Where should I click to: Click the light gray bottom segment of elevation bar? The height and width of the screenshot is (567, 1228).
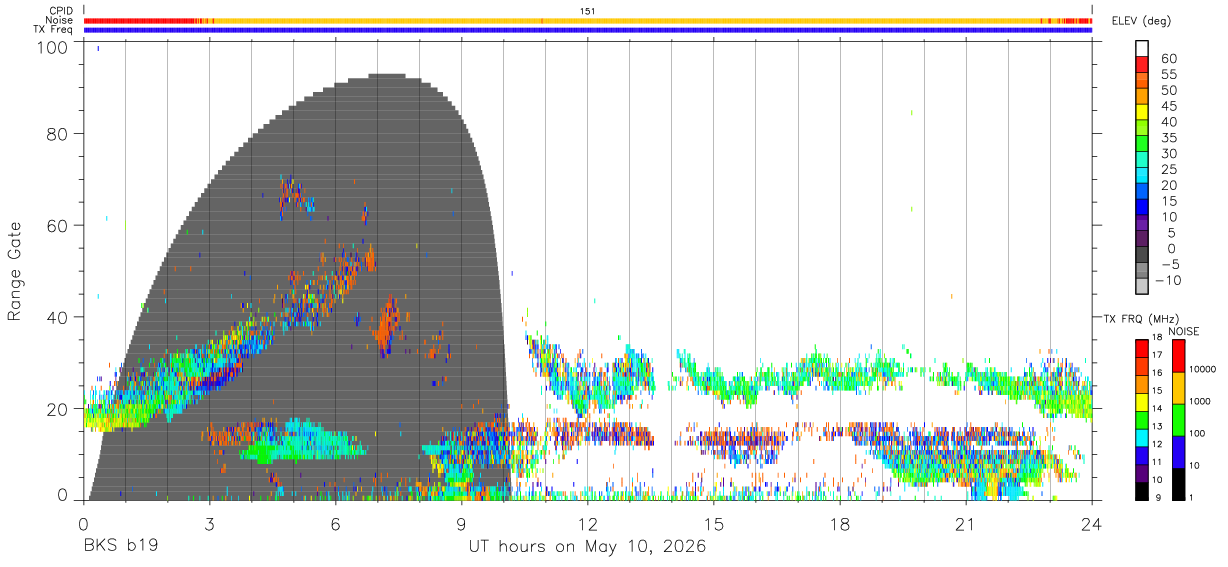1142,286
